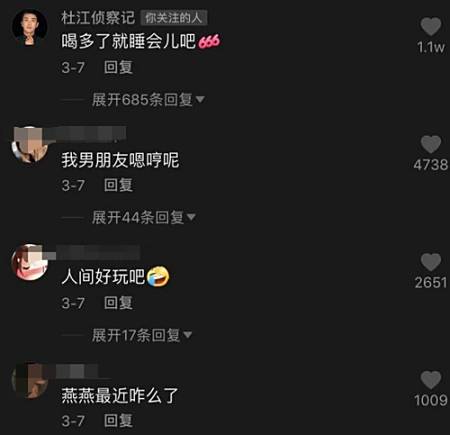
Task: Like the comment with 4738 hearts
Action: [431, 145]
